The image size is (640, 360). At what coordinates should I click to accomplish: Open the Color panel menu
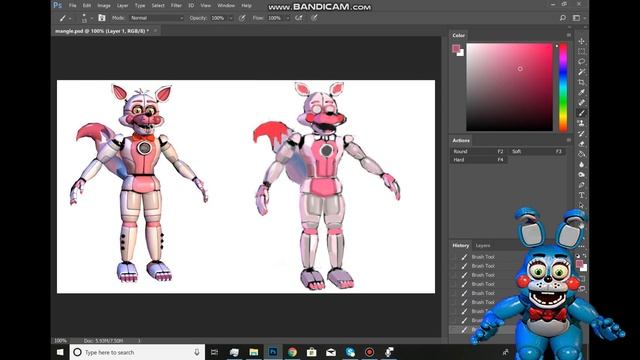coord(569,36)
